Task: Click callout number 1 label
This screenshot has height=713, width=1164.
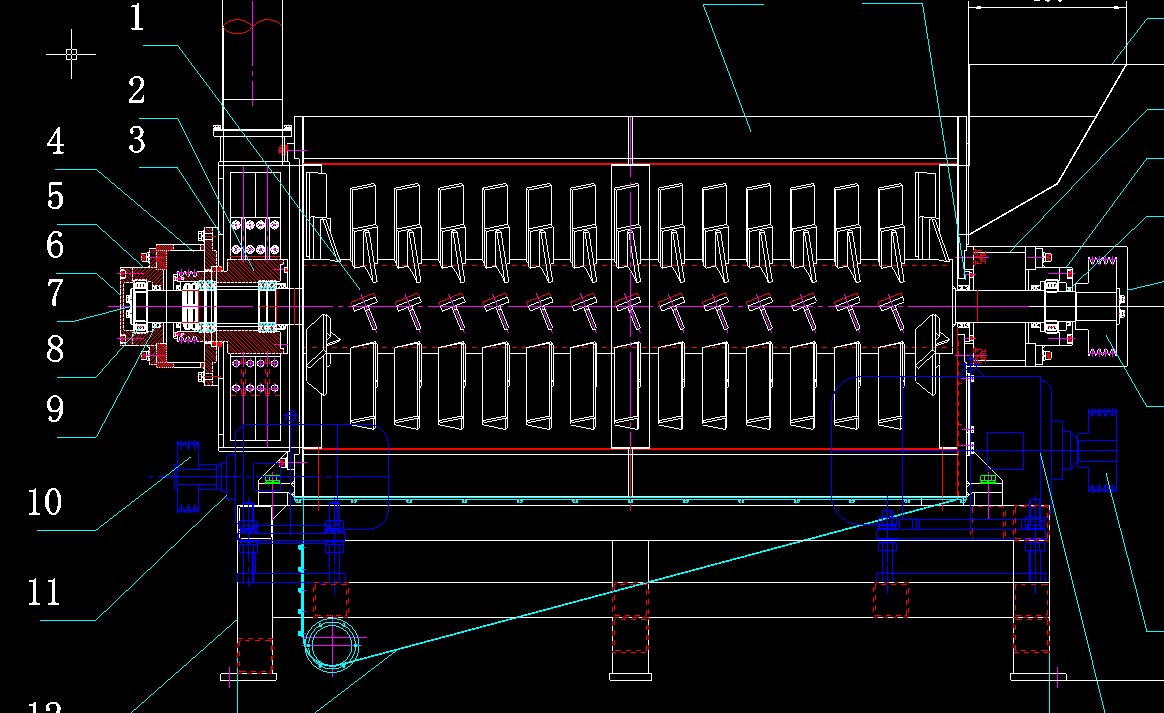Action: (137, 19)
